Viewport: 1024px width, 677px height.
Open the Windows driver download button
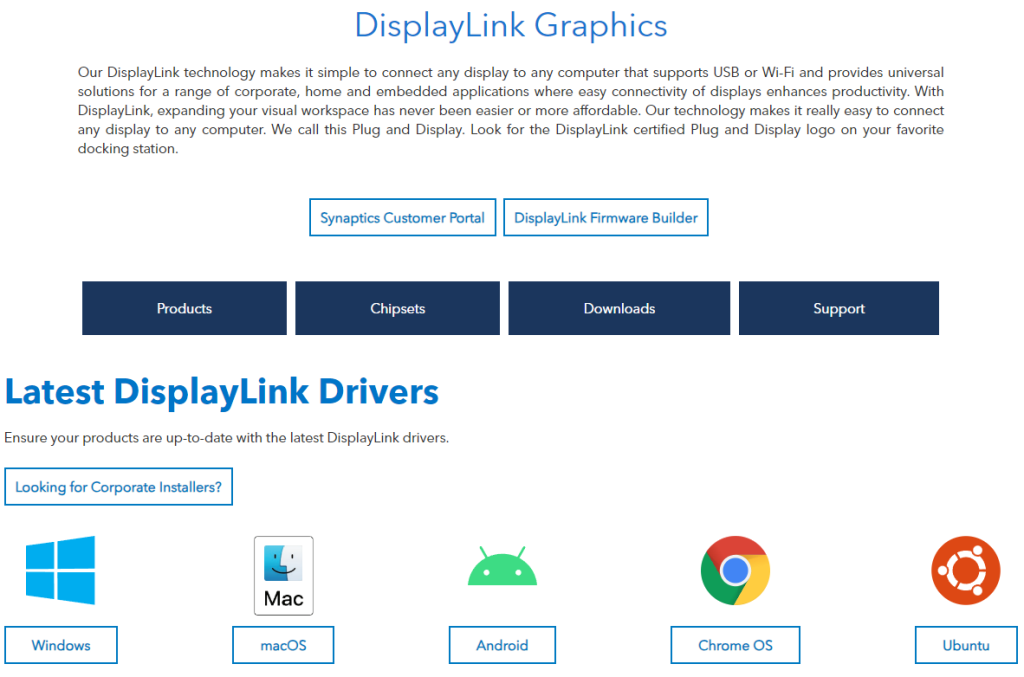point(61,645)
